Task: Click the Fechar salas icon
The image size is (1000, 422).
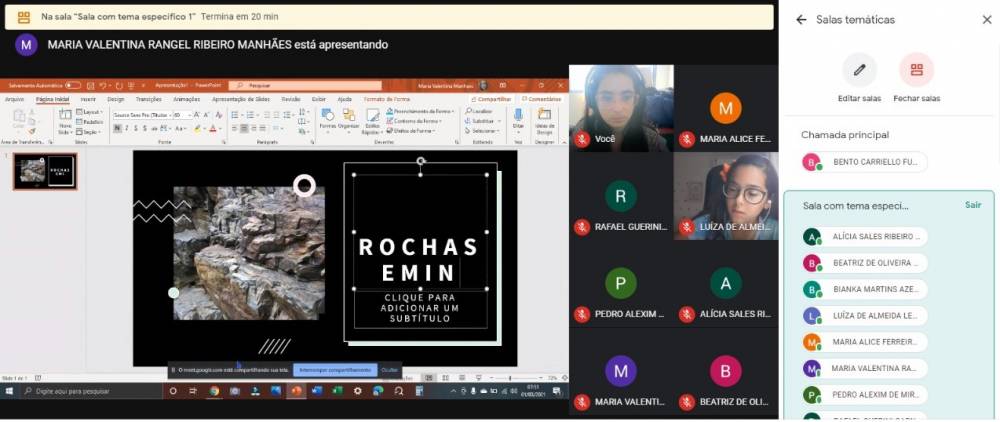Action: tap(916, 70)
